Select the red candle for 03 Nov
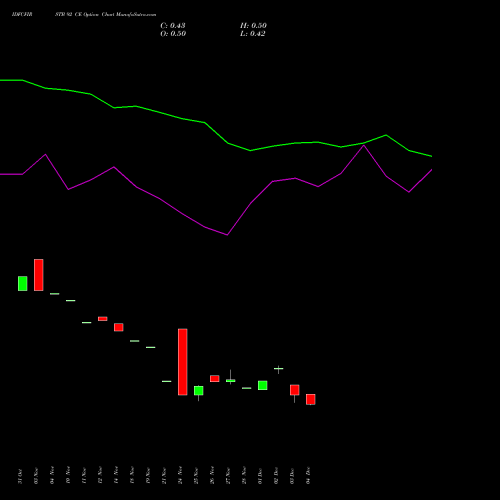This screenshot has height=500, width=500. click(x=39, y=275)
